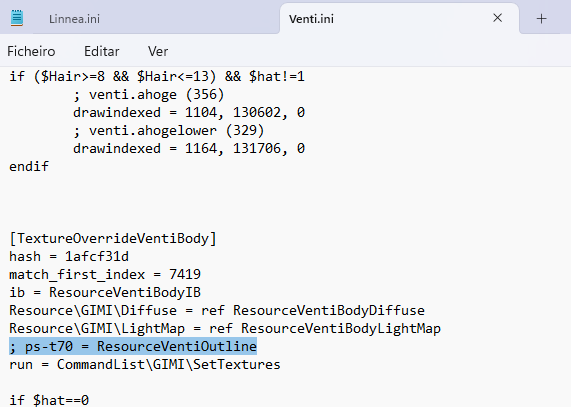This screenshot has height=407, width=571.
Task: Open the Ficheiro menu
Action: (31, 51)
